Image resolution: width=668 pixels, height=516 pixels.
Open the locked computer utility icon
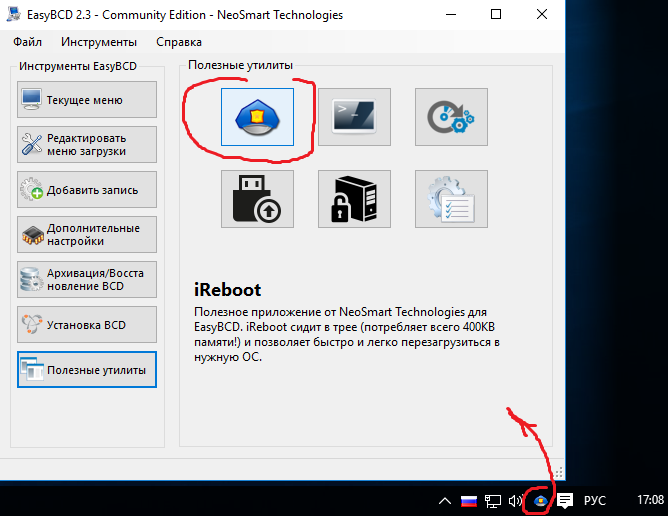(354, 199)
